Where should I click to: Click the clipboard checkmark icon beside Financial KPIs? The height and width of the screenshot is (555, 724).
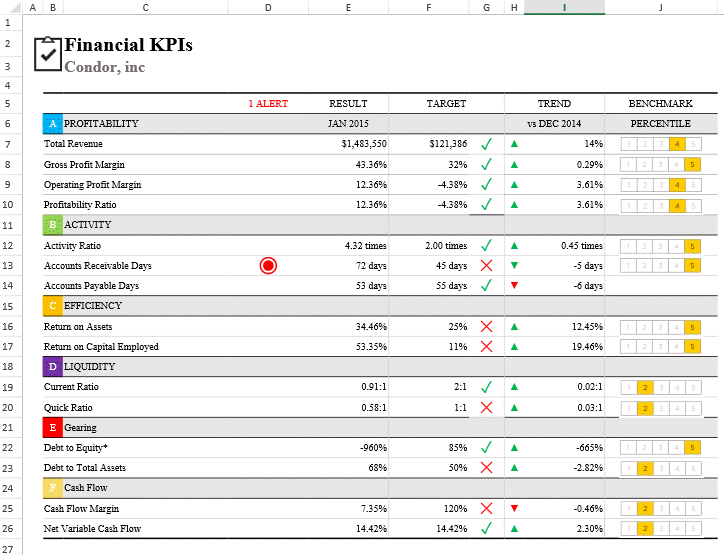pyautogui.click(x=48, y=54)
